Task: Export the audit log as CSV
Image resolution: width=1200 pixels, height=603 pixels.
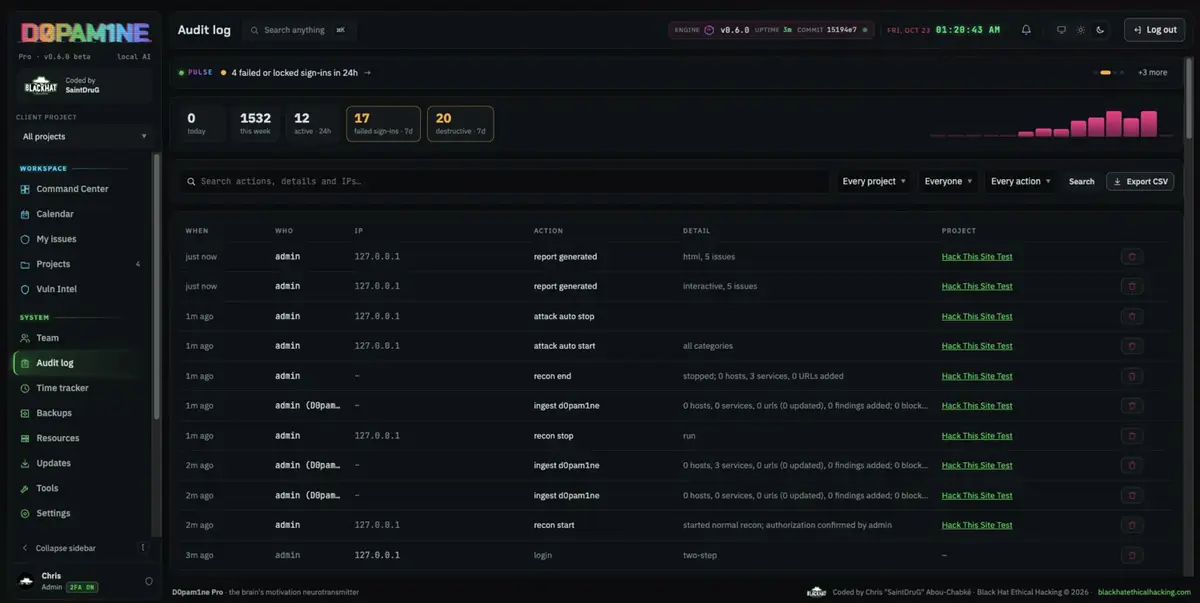Action: pos(1140,181)
